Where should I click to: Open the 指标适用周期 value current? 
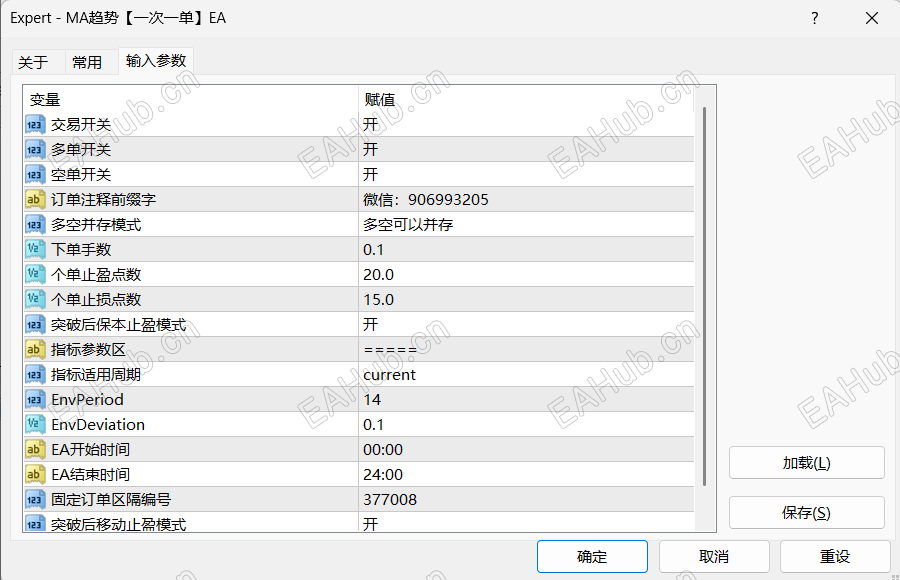(x=526, y=374)
